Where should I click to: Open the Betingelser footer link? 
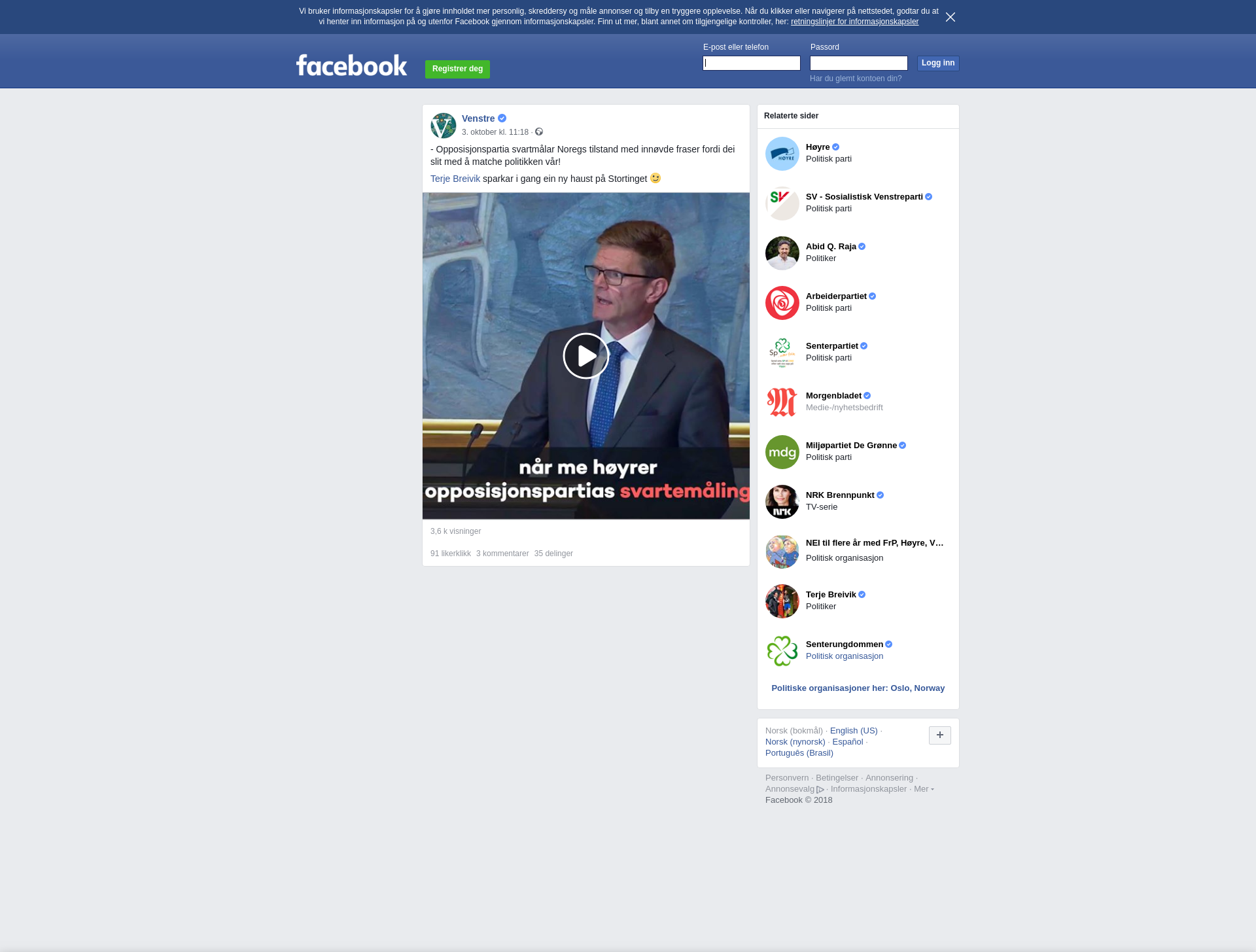(x=837, y=778)
